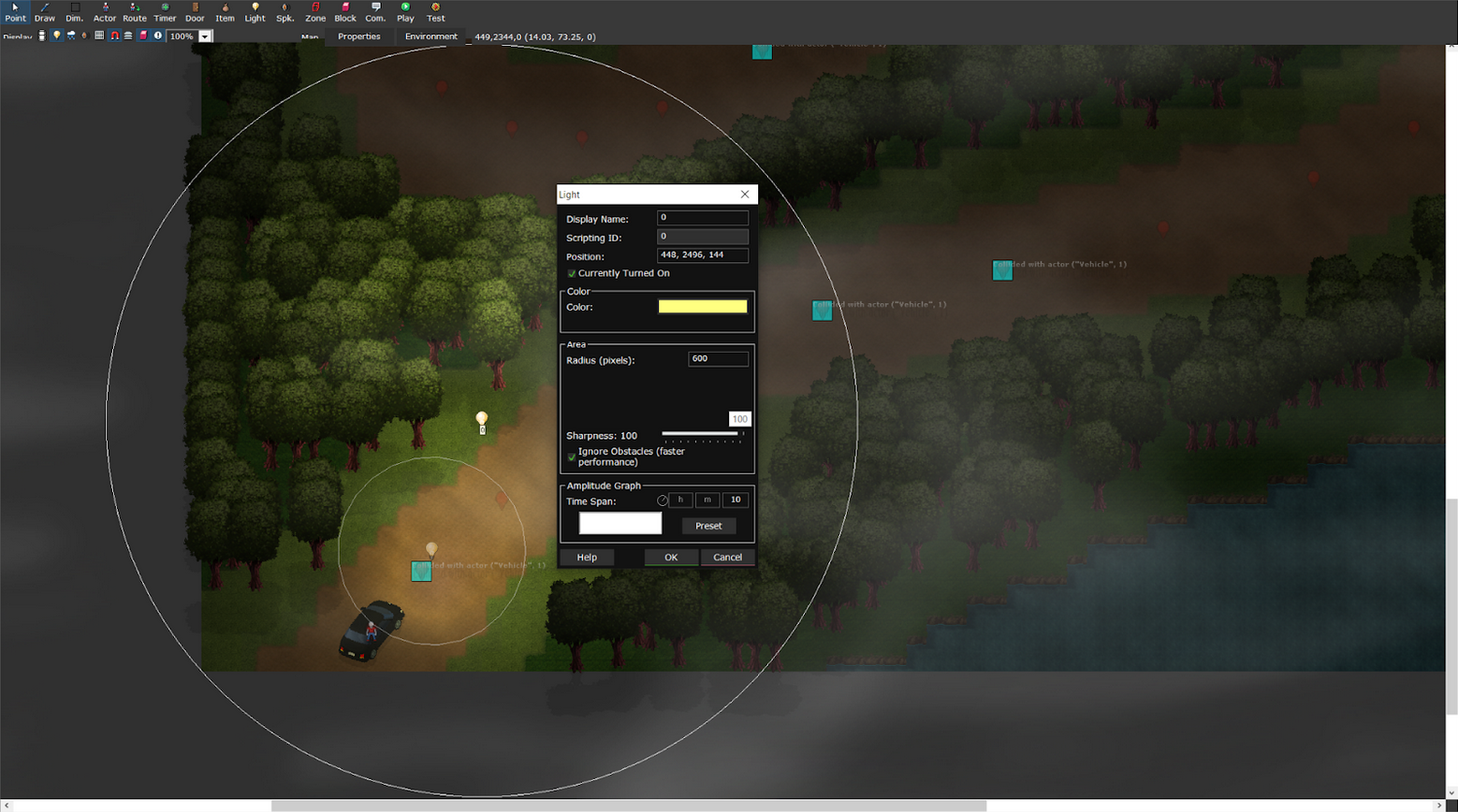Select the black car on the map

click(x=371, y=631)
